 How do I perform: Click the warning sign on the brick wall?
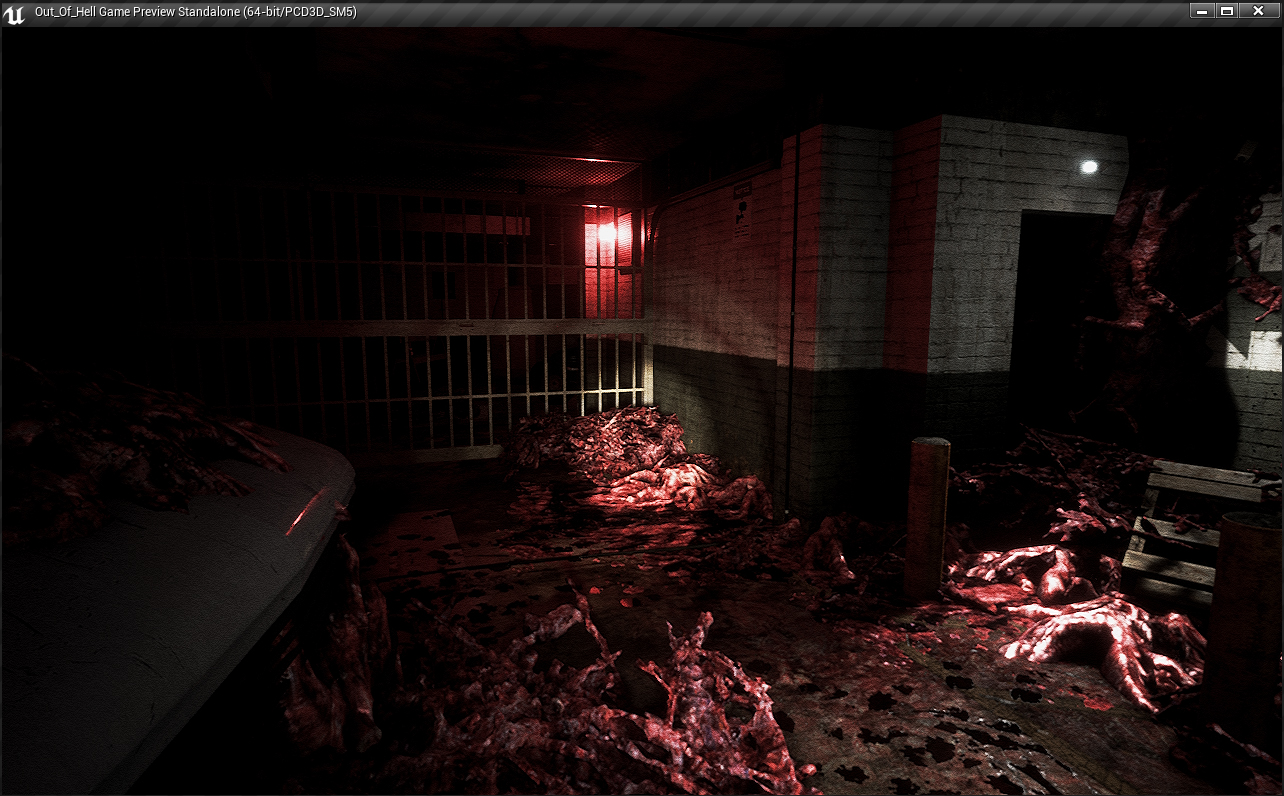click(x=742, y=211)
